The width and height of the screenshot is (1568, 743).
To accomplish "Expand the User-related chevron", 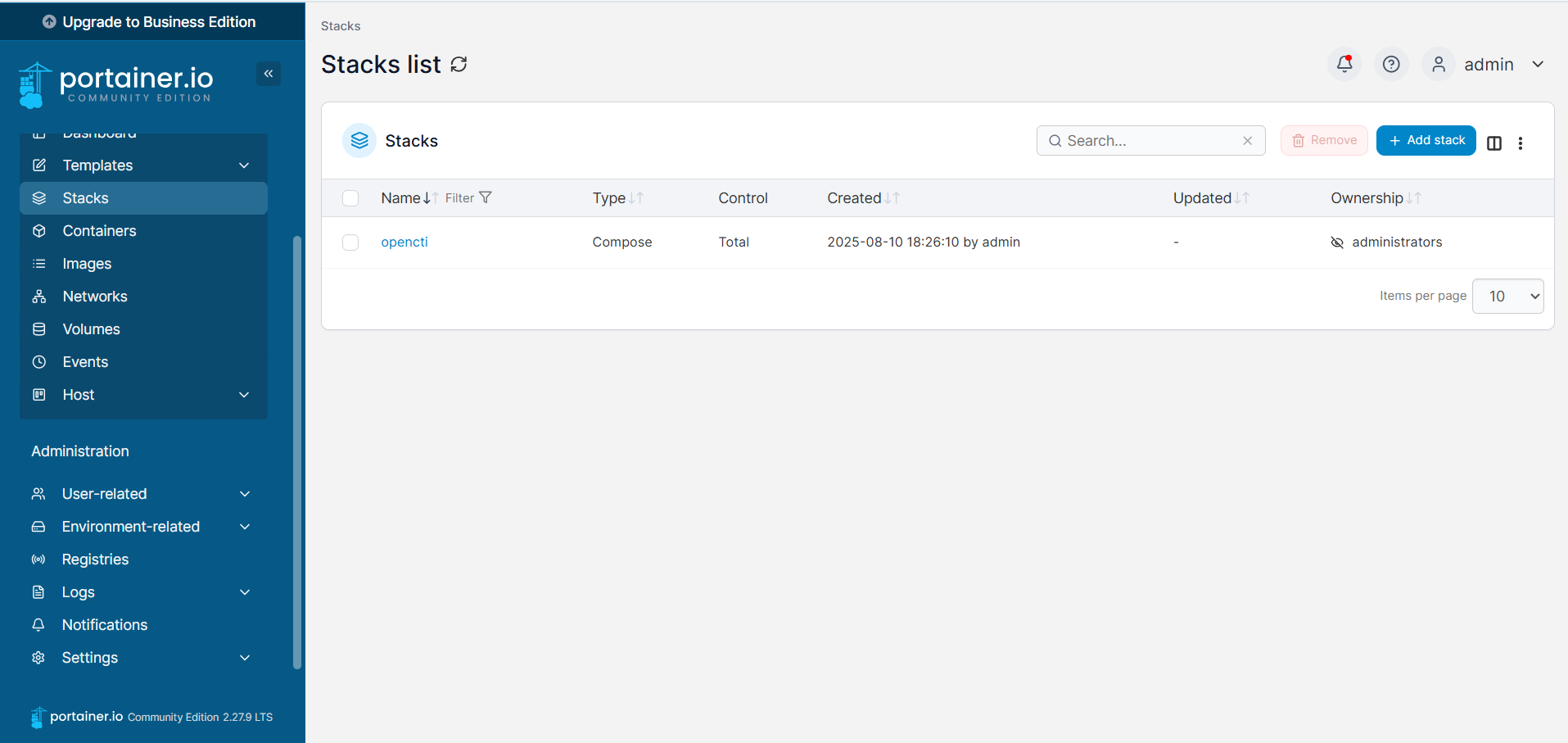I will [245, 494].
